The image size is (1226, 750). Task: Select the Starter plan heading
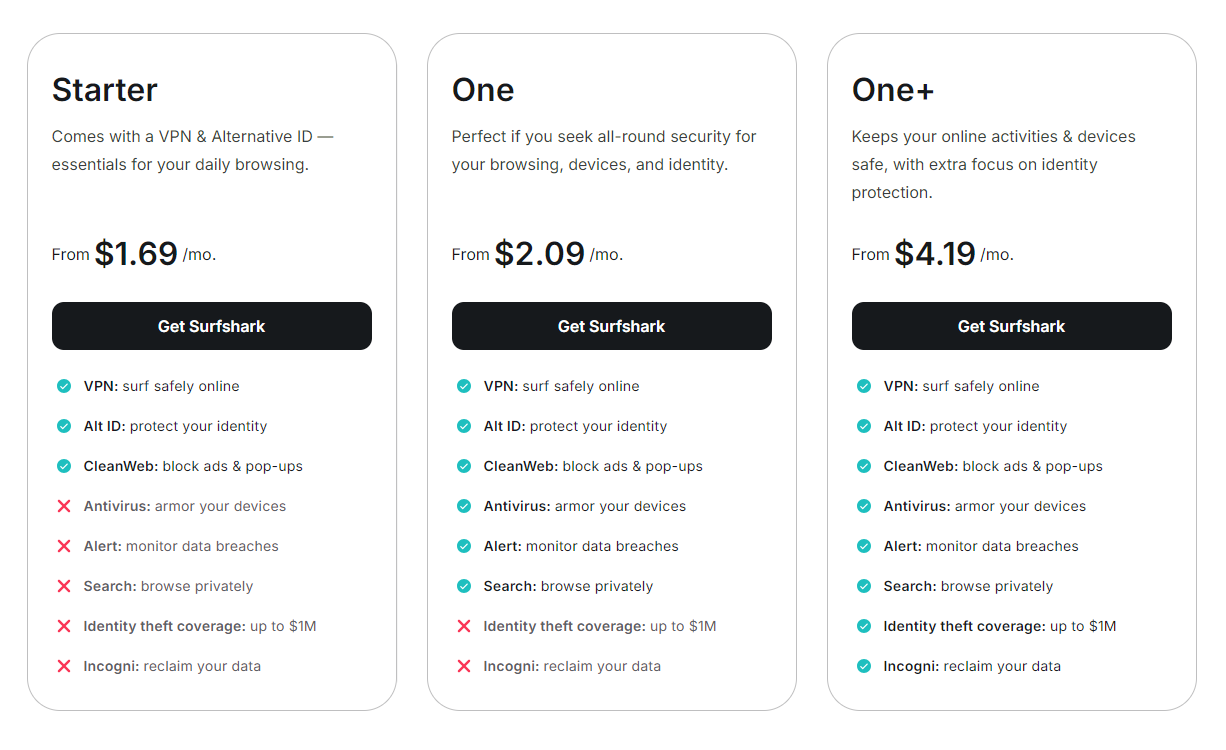coord(105,90)
